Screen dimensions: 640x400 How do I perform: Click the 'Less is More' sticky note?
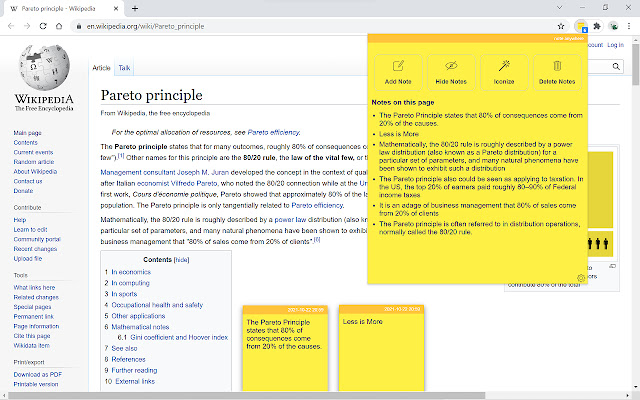pyautogui.click(x=379, y=348)
